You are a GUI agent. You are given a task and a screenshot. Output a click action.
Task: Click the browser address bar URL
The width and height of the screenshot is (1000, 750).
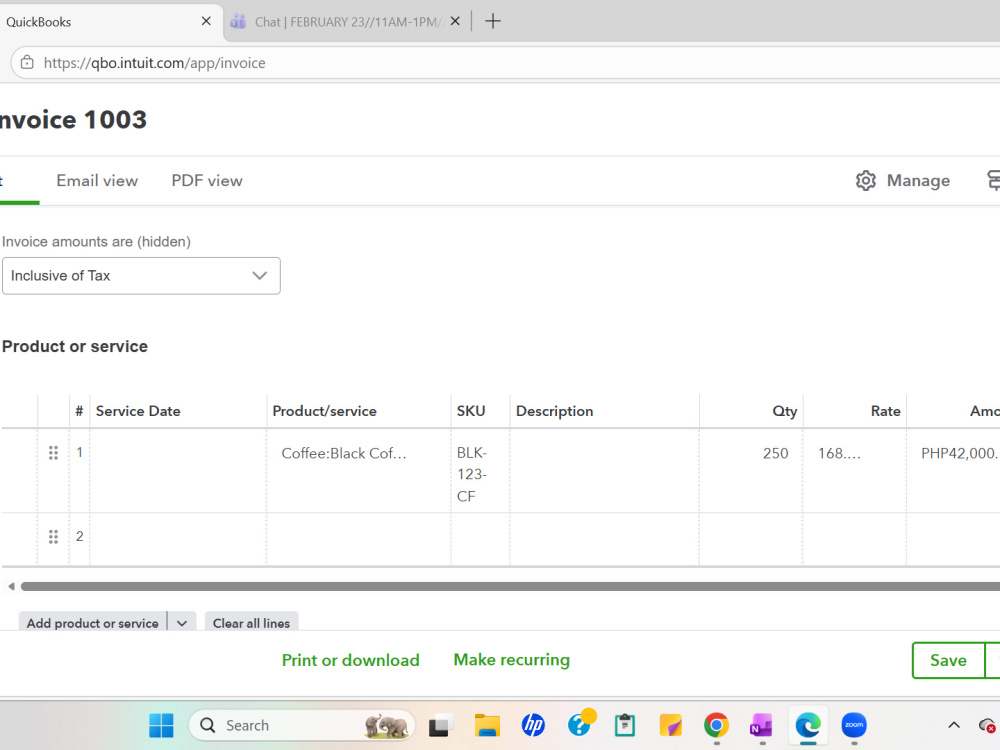(x=154, y=62)
